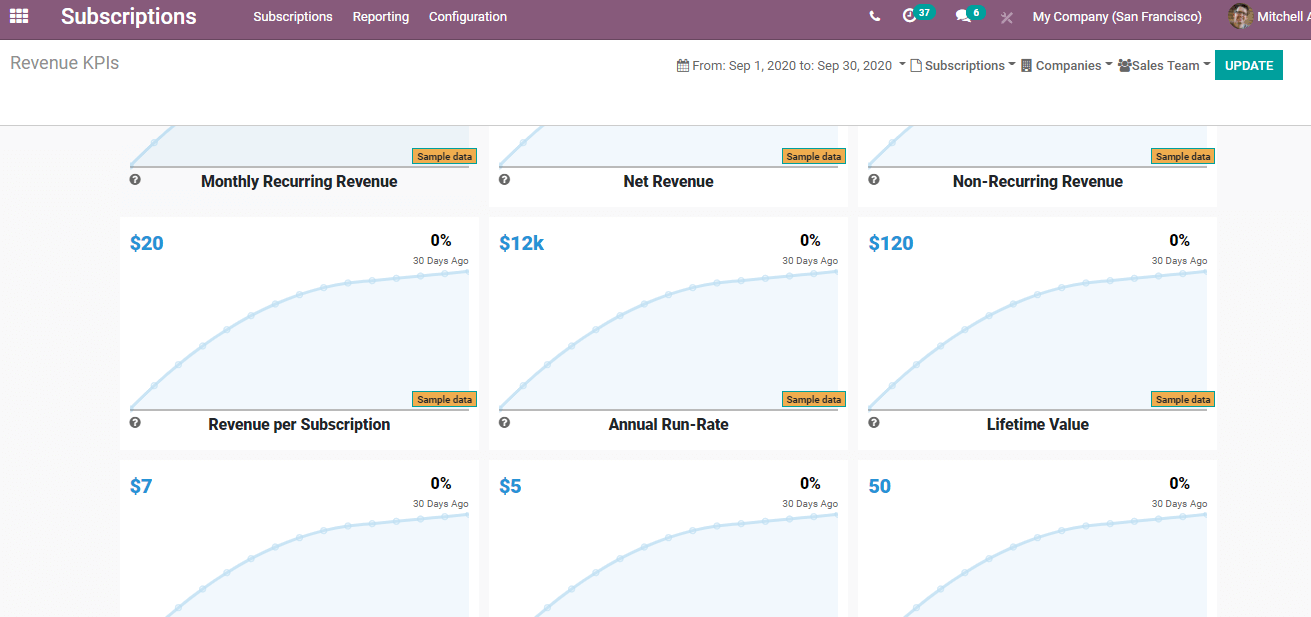Screen dimensions: 1311x617
Task: Show help icon for Lifetime Value
Action: coord(874,423)
